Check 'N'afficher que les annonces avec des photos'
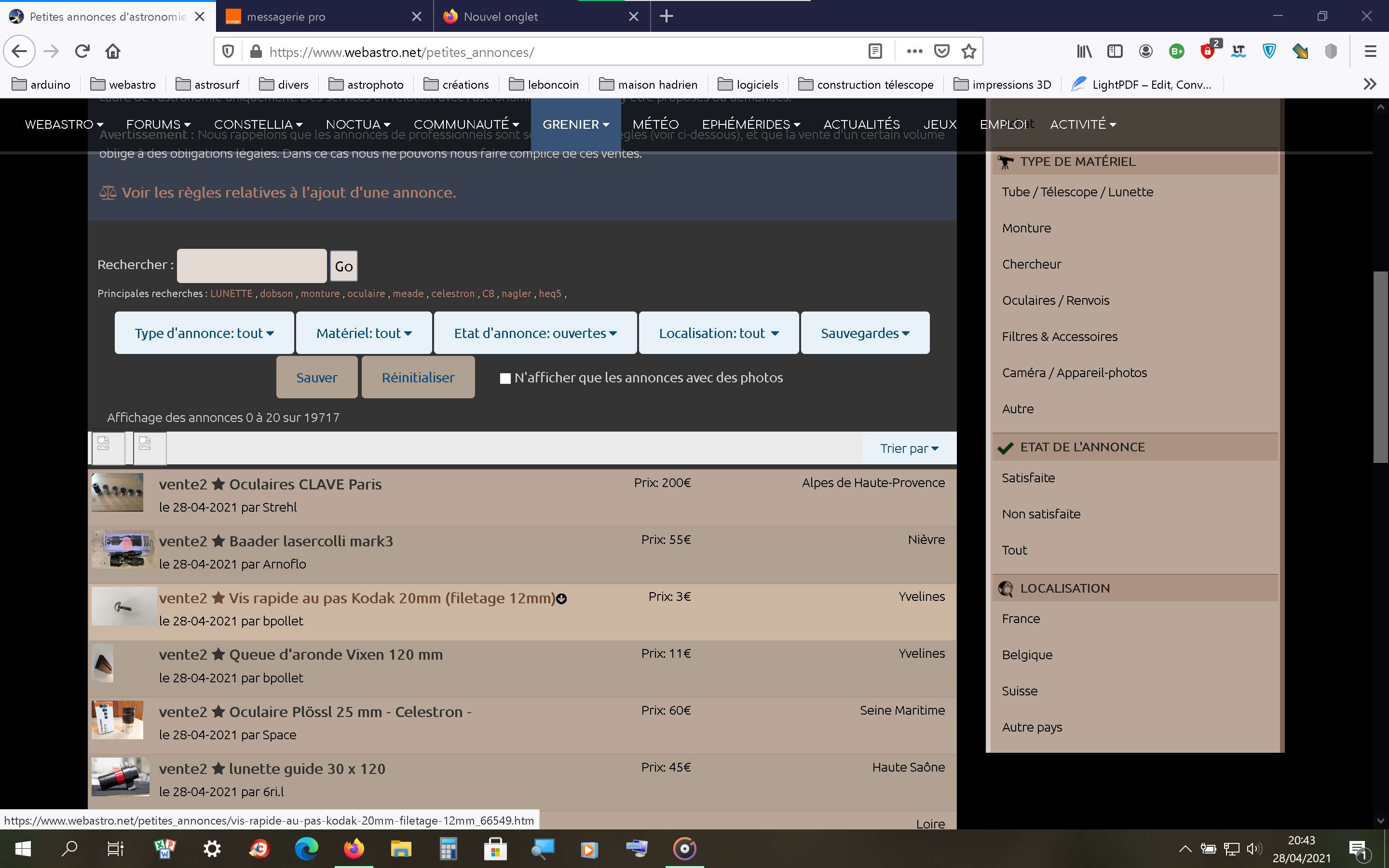This screenshot has width=1389, height=868. pyautogui.click(x=505, y=379)
